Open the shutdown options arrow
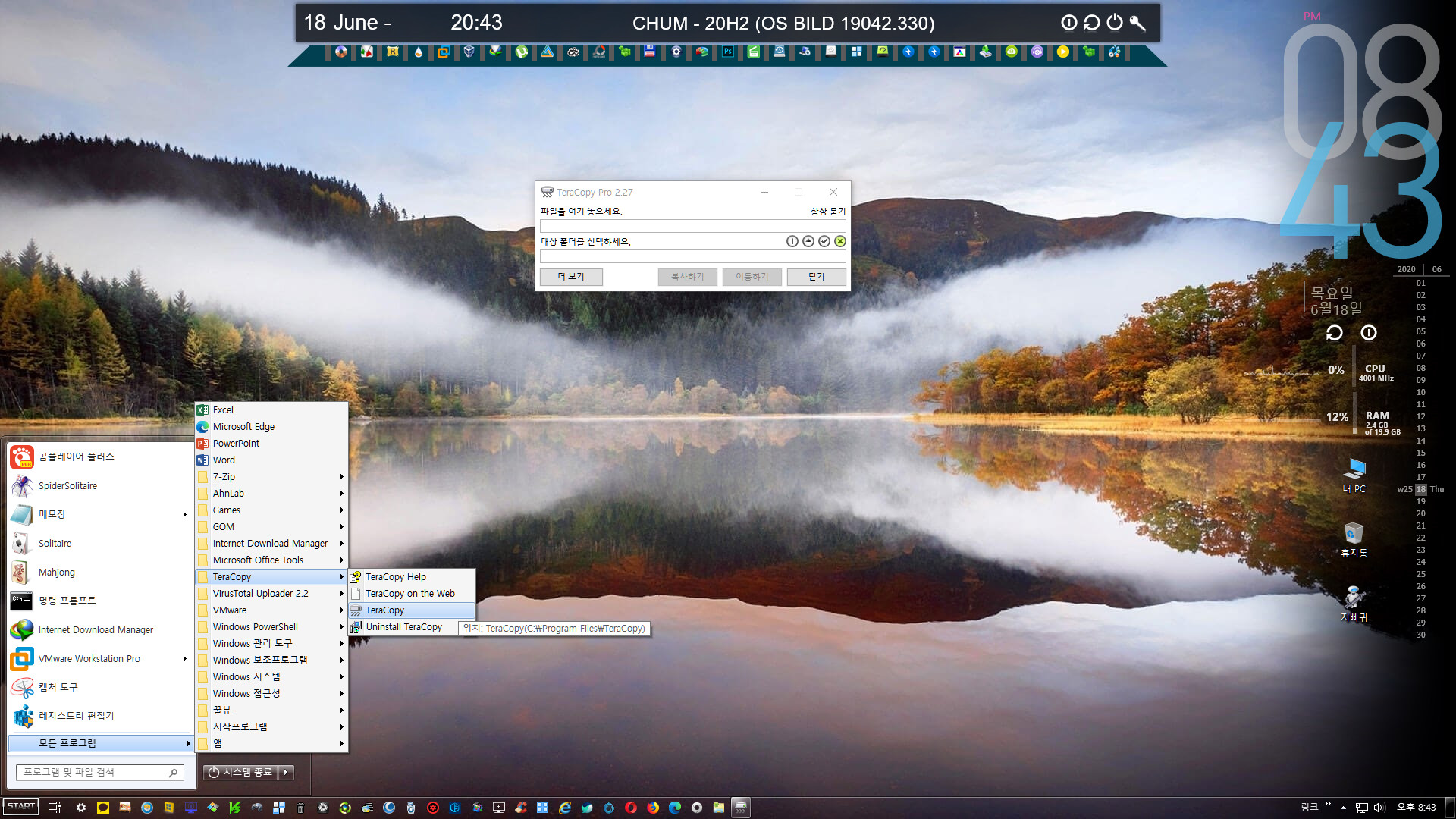This screenshot has width=1456, height=819. (286, 772)
